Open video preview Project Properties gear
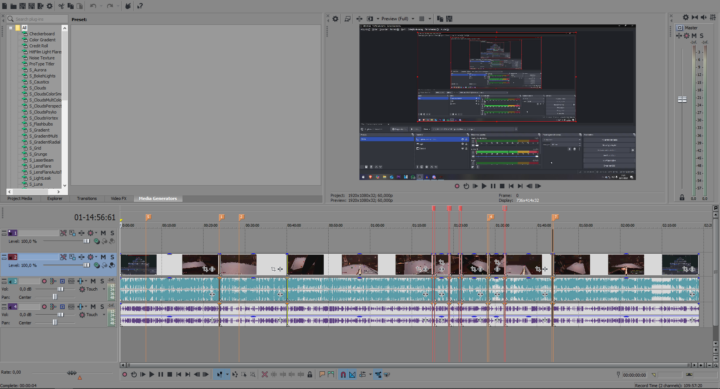Viewport: 720px width, 389px height. point(335,19)
